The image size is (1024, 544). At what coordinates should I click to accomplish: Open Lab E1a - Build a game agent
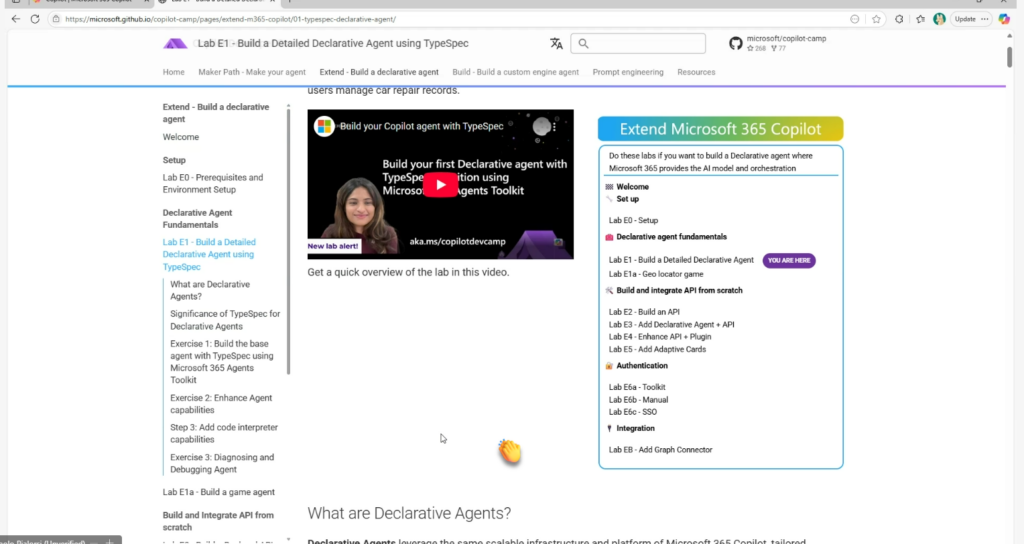pos(219,492)
